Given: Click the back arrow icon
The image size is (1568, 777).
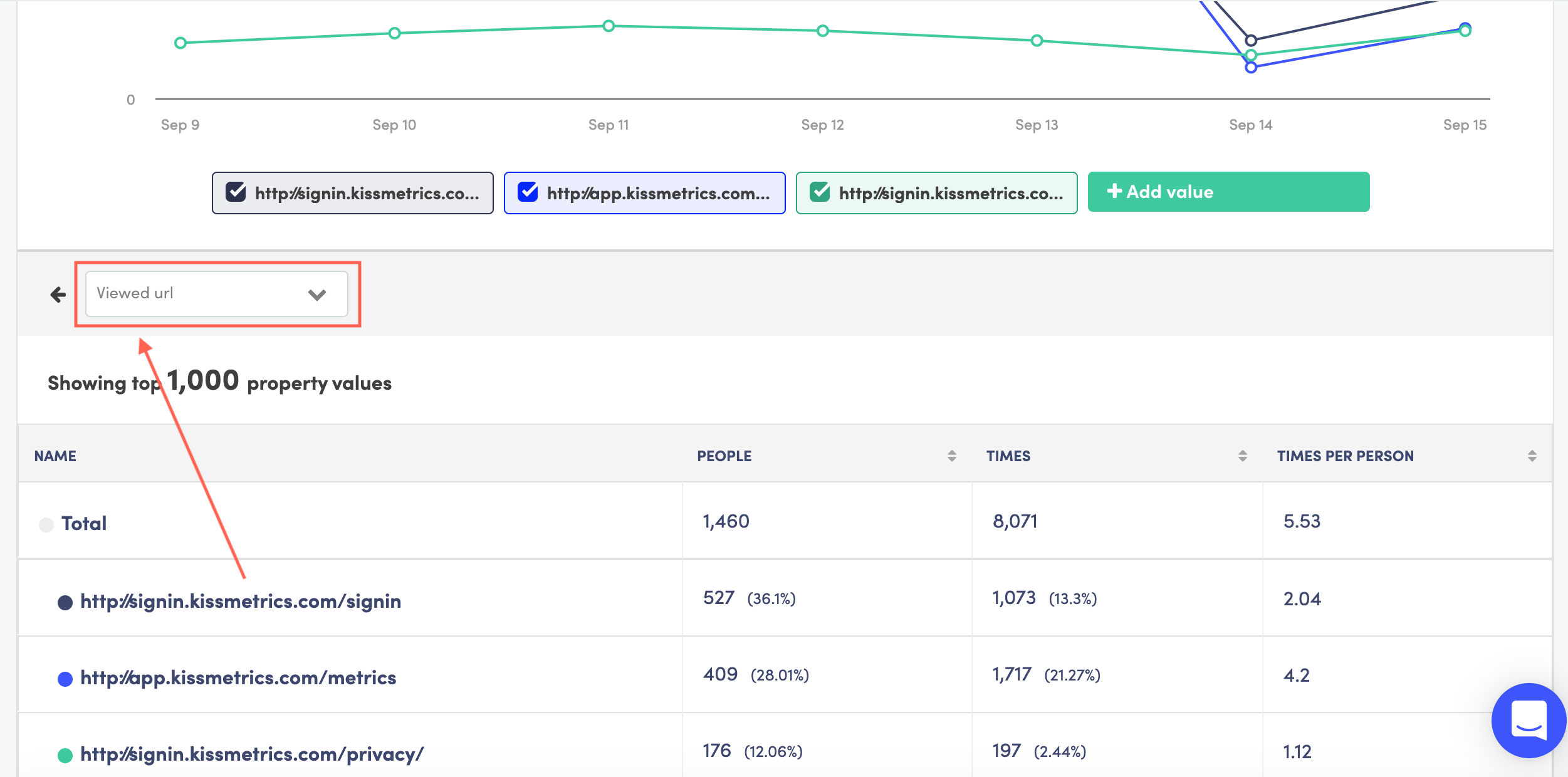Looking at the screenshot, I should pyautogui.click(x=58, y=295).
